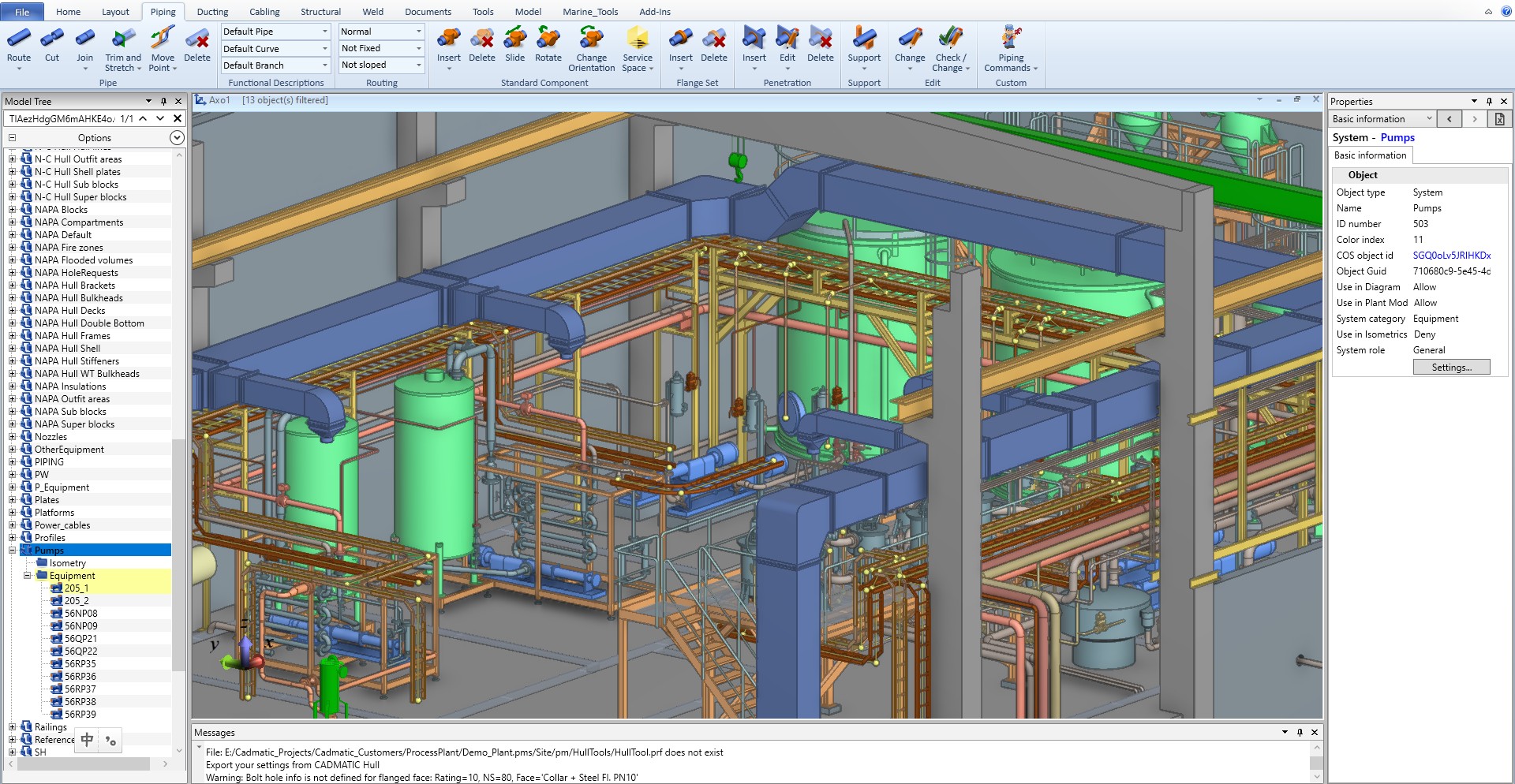This screenshot has height=784, width=1515.
Task: Open Check / Change tool
Action: (x=951, y=49)
